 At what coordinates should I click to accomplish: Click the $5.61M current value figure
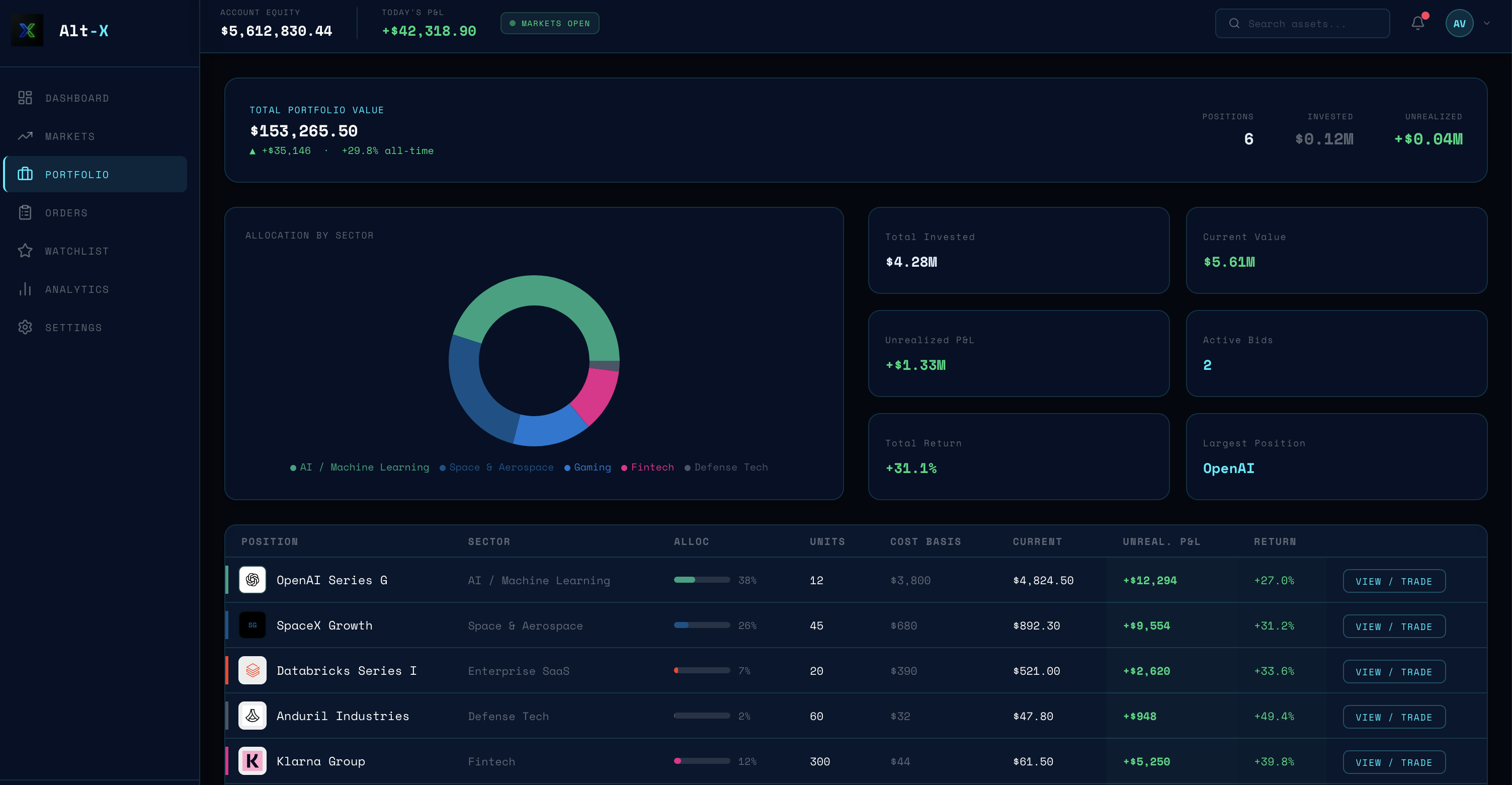point(1229,261)
